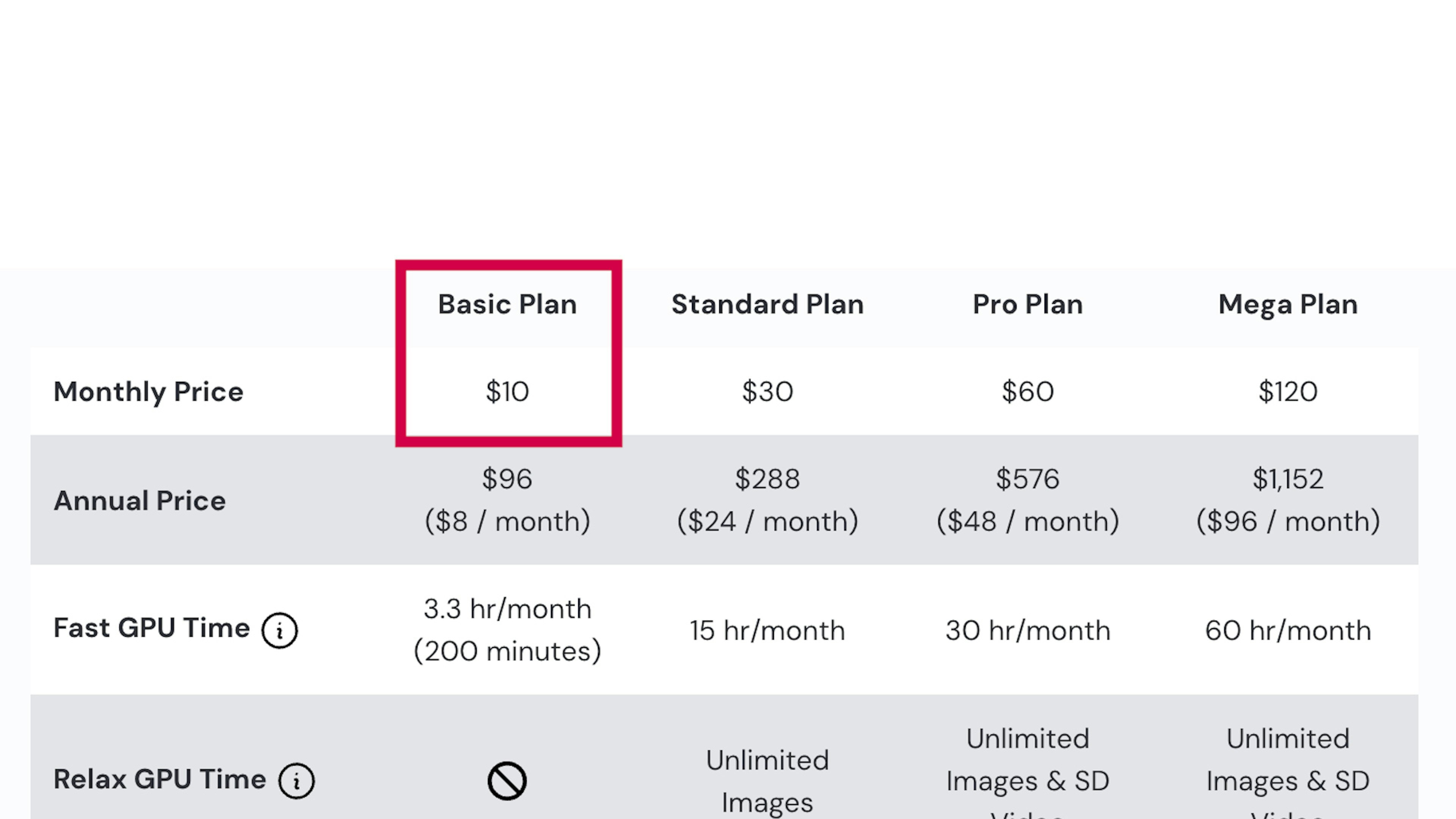Open the Relax GPU Time info tooltip
This screenshot has width=1456, height=819.
pyautogui.click(x=297, y=781)
